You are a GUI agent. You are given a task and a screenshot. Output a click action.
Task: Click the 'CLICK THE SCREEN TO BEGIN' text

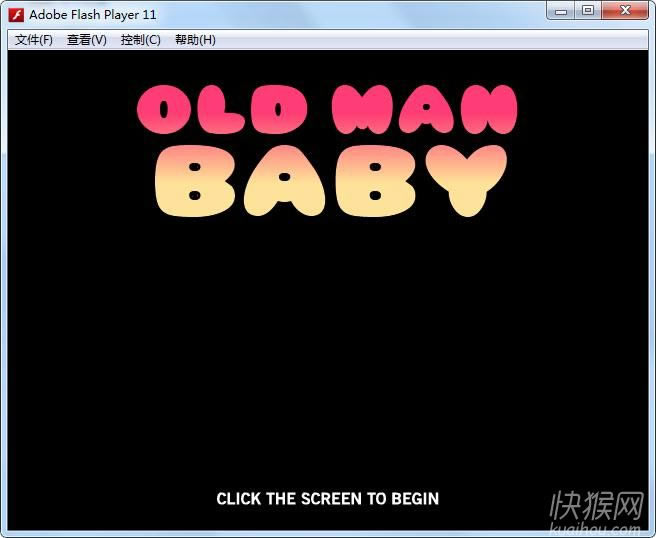pos(327,498)
